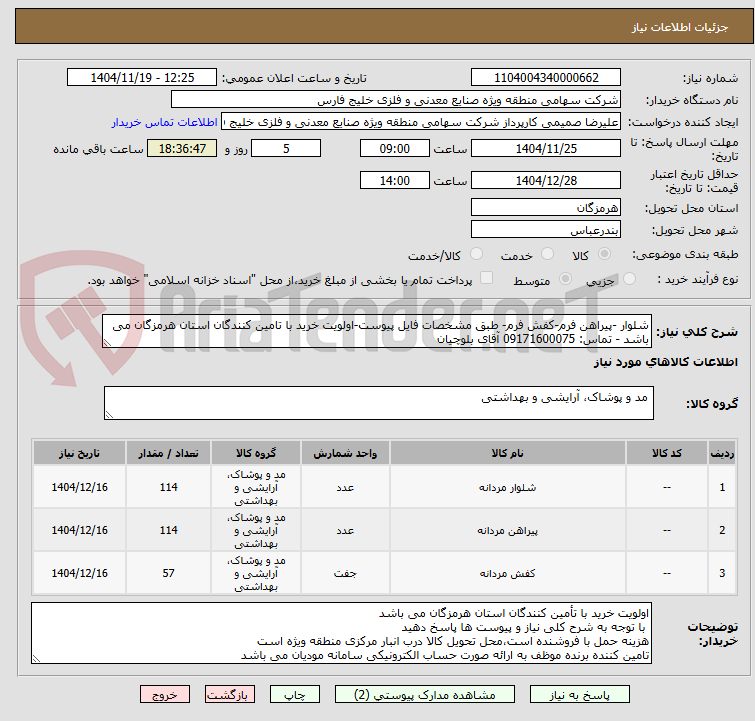Click the کد کالا column header
This screenshot has height=721, width=755.
coord(666,453)
